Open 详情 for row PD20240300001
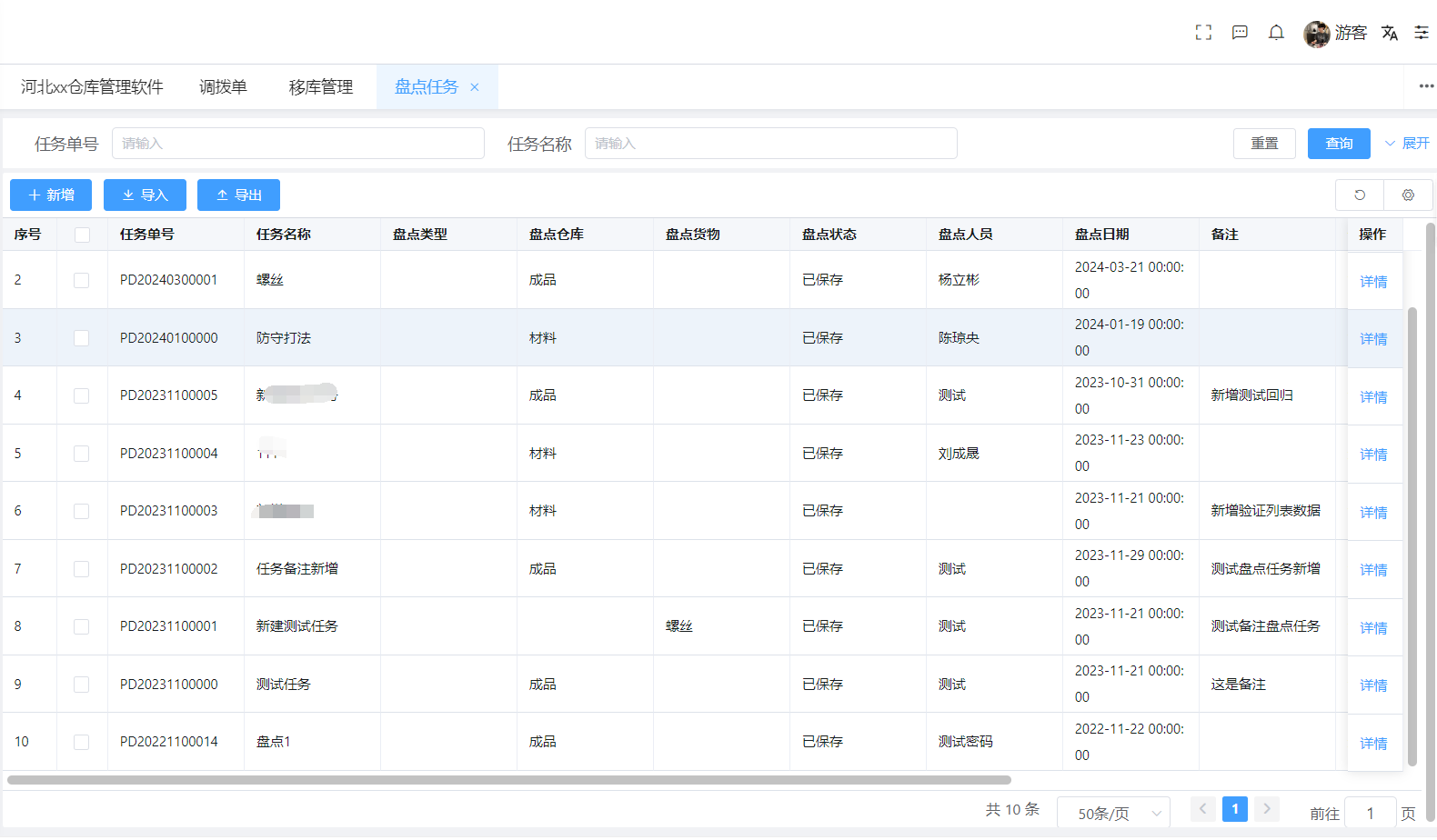Viewport: 1437px width, 840px height. pos(1373,282)
